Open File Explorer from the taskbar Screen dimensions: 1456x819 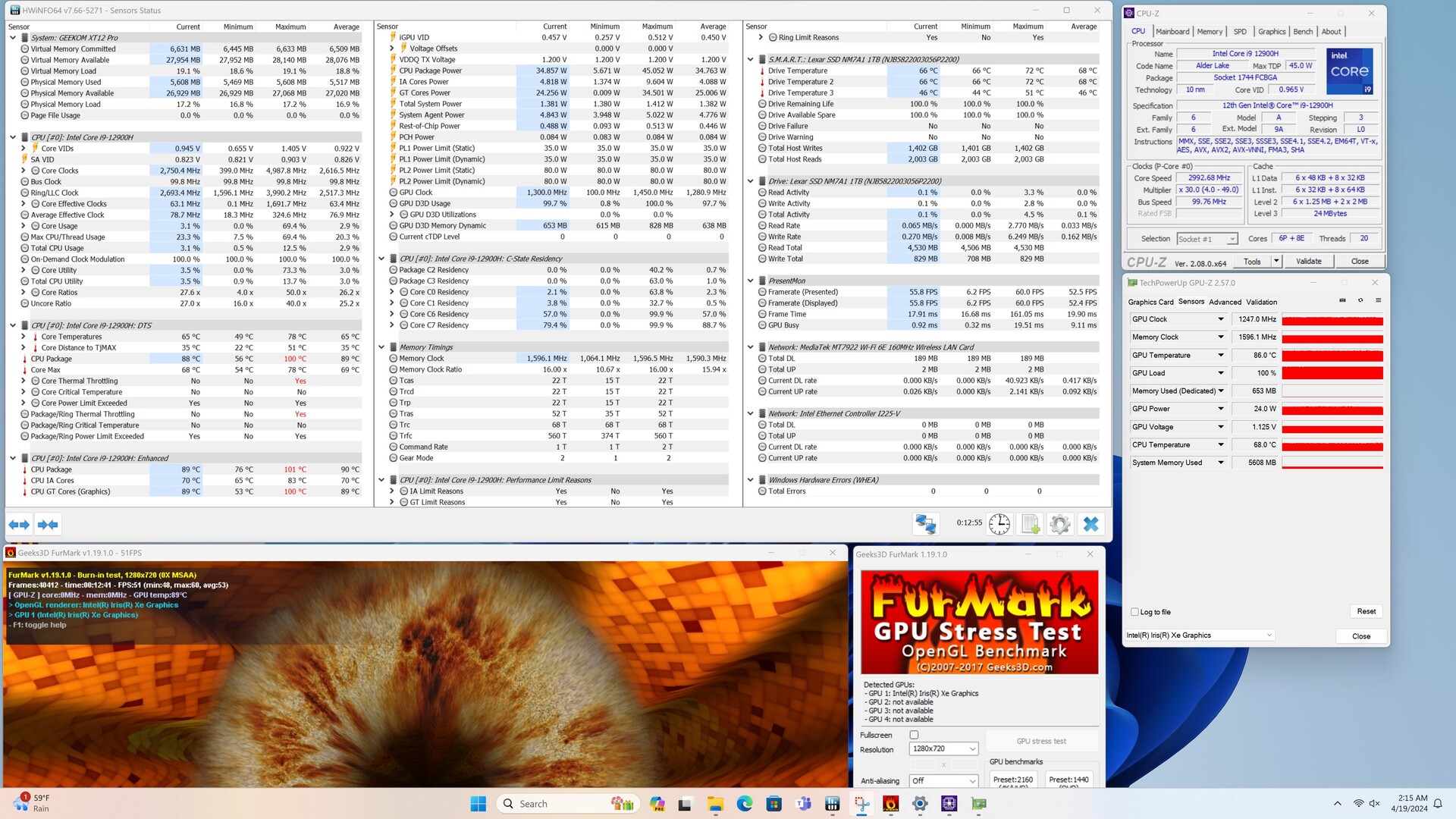(715, 804)
